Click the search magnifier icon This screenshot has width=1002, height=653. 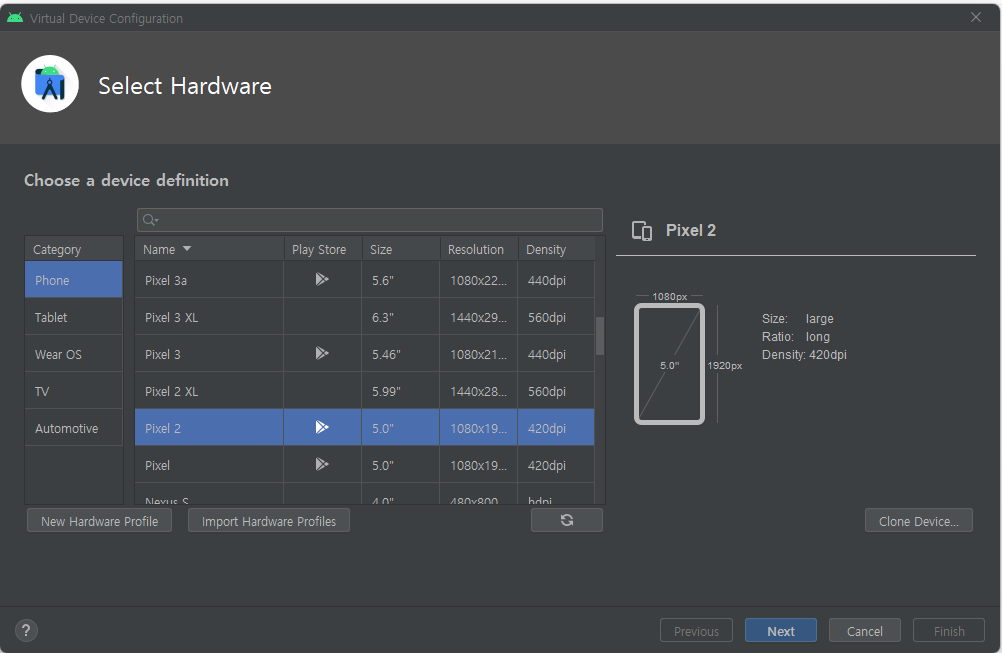click(x=150, y=220)
